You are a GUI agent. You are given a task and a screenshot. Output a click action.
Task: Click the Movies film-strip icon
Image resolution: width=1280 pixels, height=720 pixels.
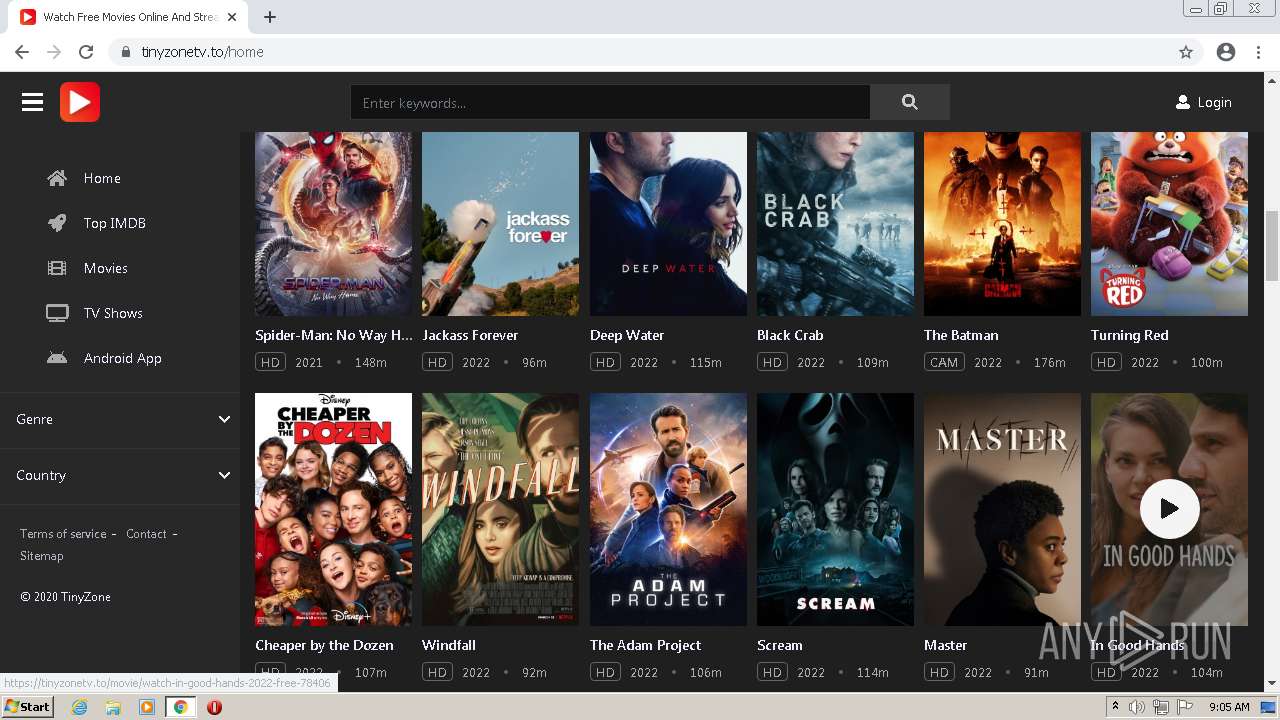click(x=57, y=268)
